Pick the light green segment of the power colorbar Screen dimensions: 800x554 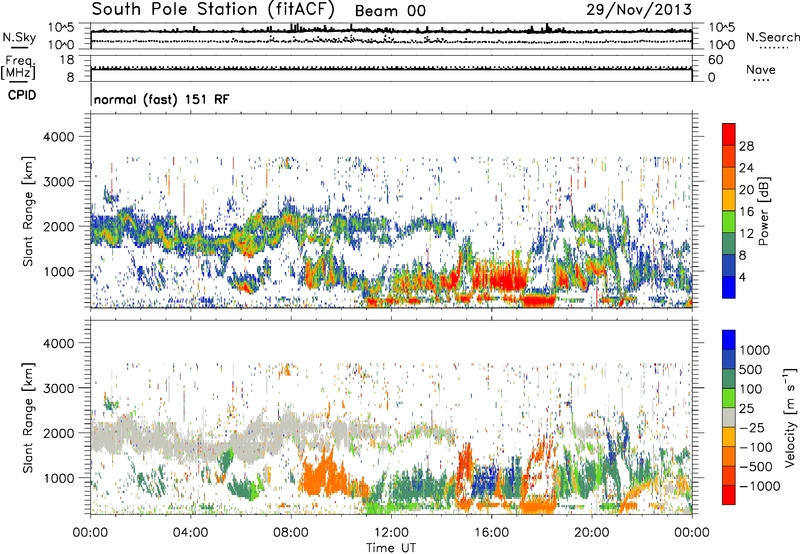click(729, 222)
